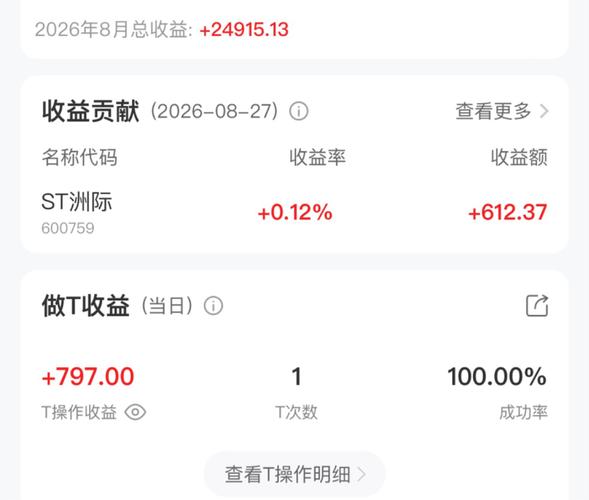Tap info icon next to 做T收益 (当日)

[213, 305]
